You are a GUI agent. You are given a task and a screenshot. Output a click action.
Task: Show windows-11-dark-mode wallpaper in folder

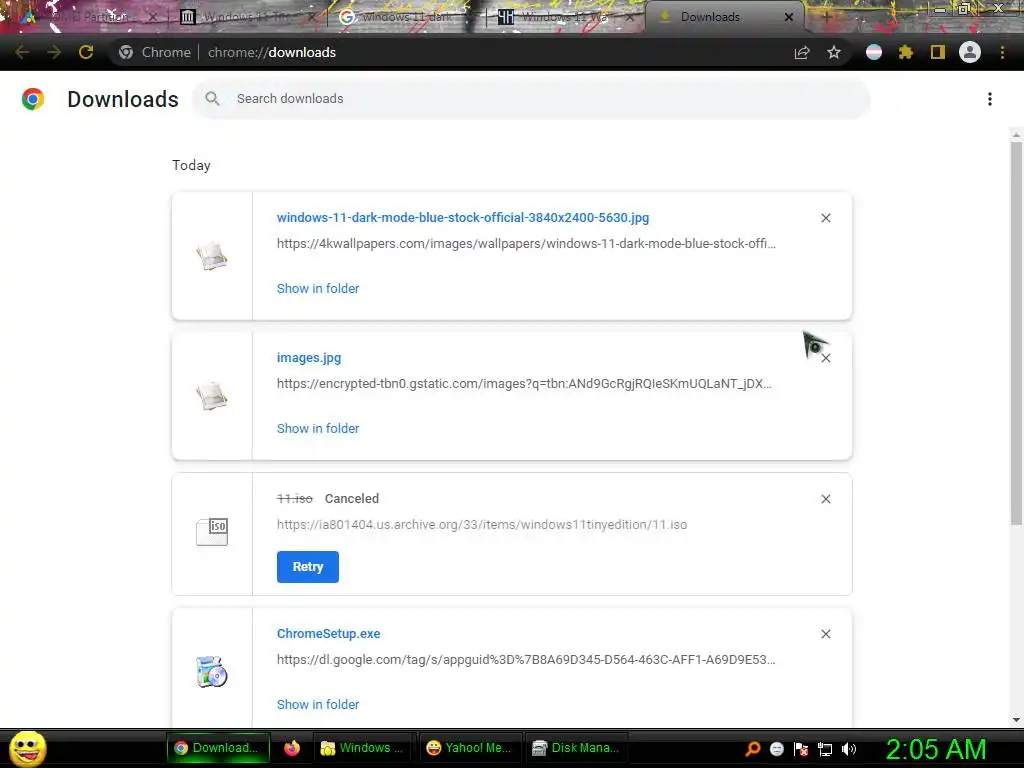318,289
